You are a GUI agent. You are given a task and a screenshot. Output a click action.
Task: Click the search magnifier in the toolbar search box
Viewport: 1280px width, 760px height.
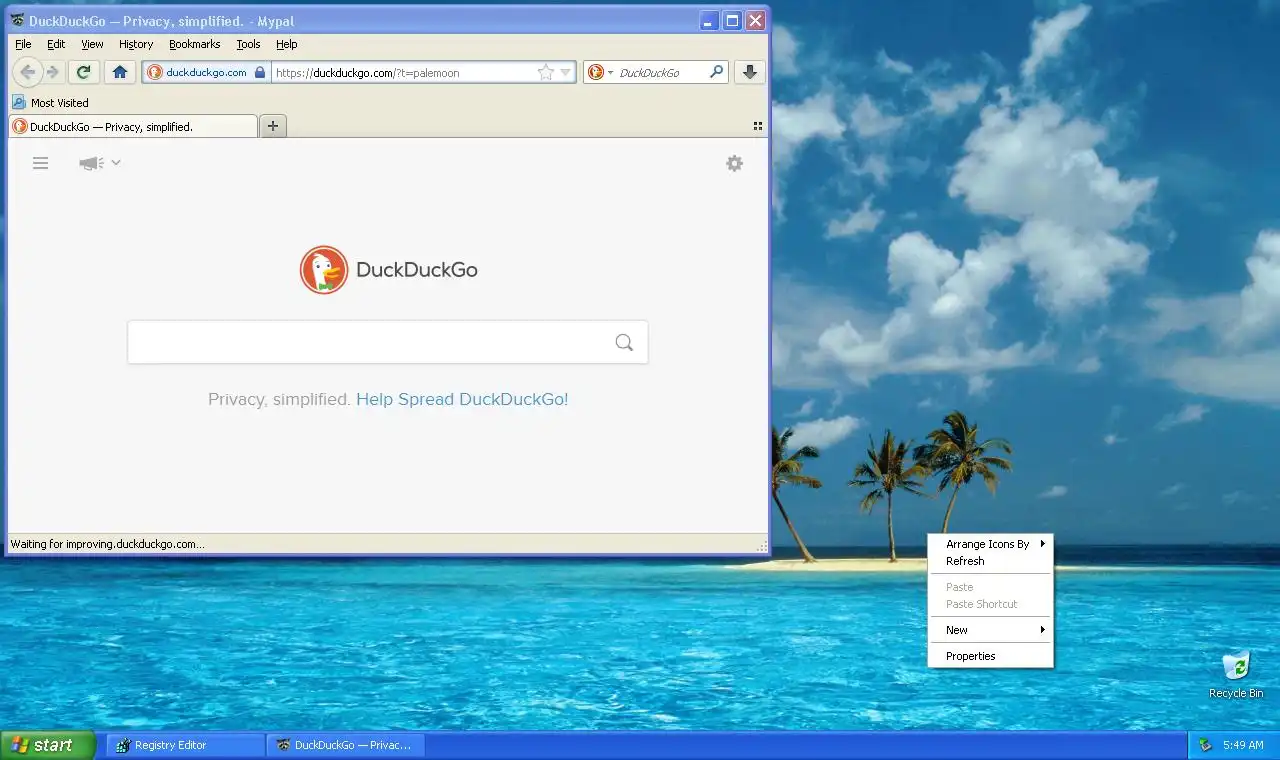pyautogui.click(x=716, y=72)
